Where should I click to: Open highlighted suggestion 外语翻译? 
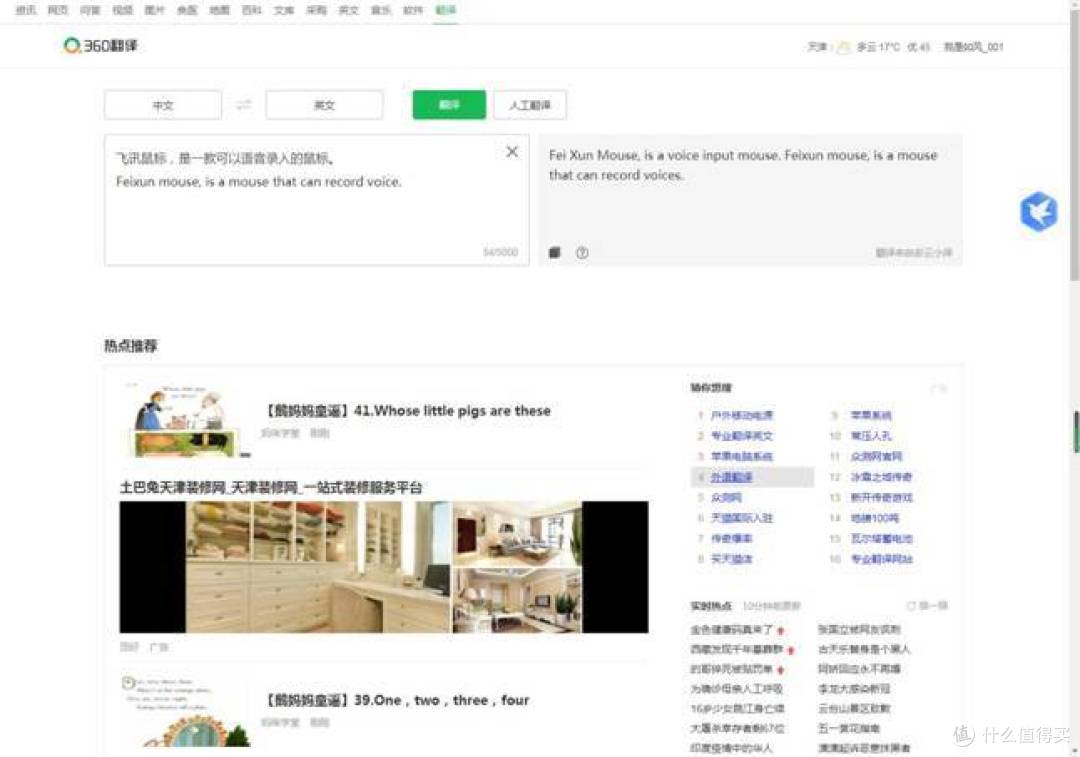[731, 477]
